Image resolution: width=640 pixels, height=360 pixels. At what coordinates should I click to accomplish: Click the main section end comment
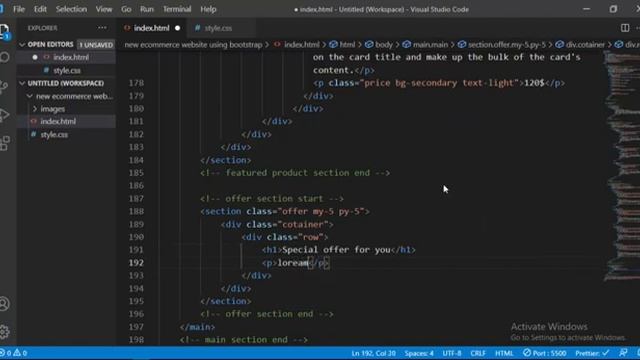tap(244, 340)
